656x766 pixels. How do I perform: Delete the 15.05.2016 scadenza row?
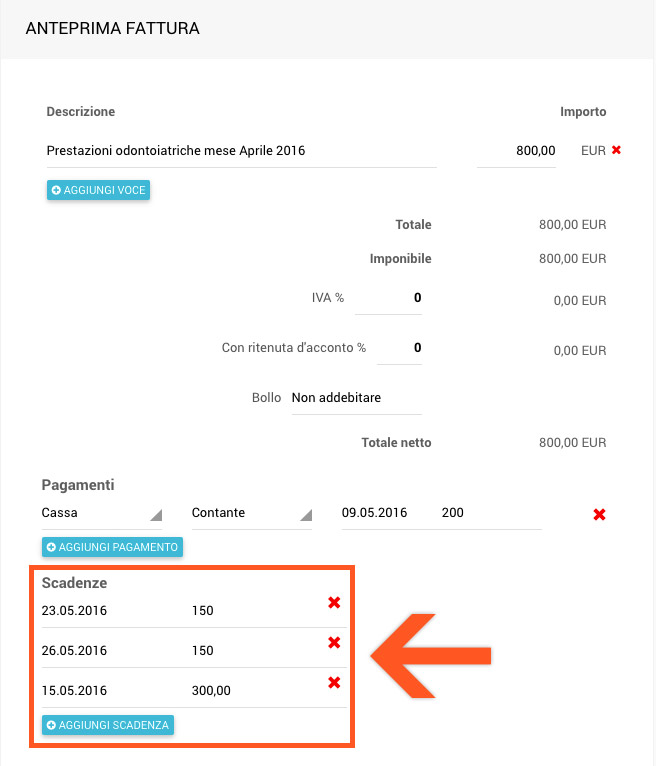[x=334, y=682]
